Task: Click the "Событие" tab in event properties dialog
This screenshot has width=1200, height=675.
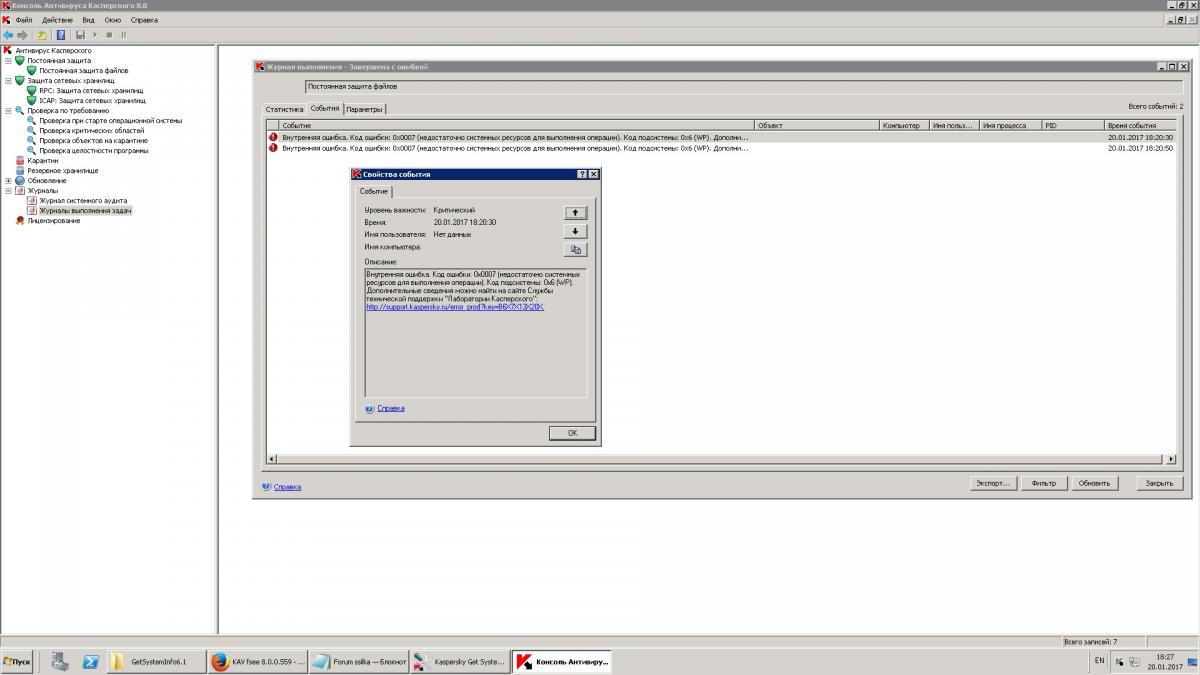Action: click(374, 190)
